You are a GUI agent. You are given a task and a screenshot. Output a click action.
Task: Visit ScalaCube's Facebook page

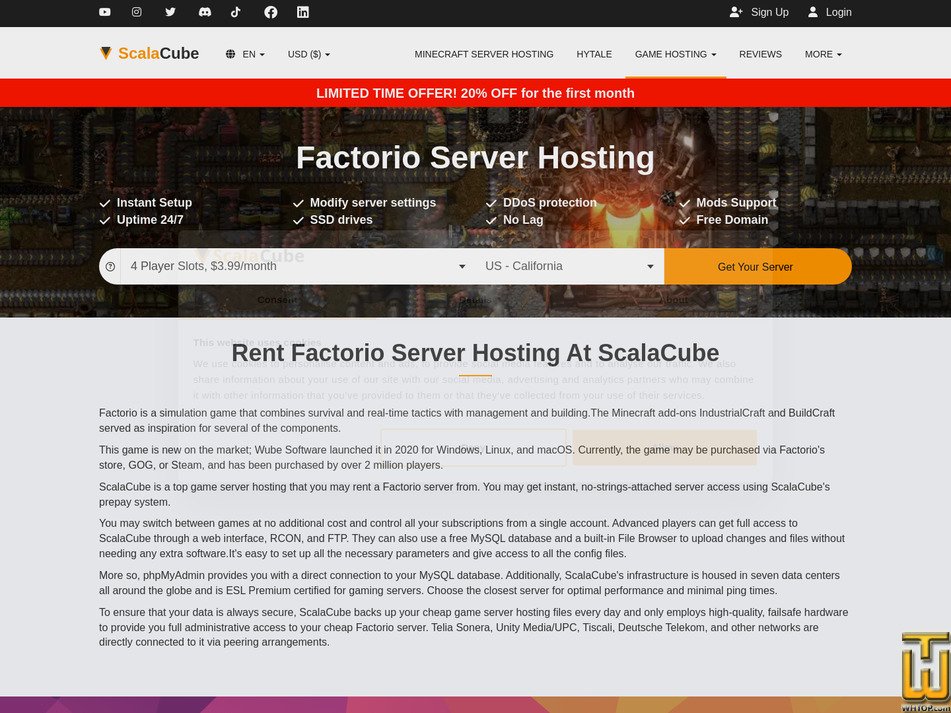[269, 13]
